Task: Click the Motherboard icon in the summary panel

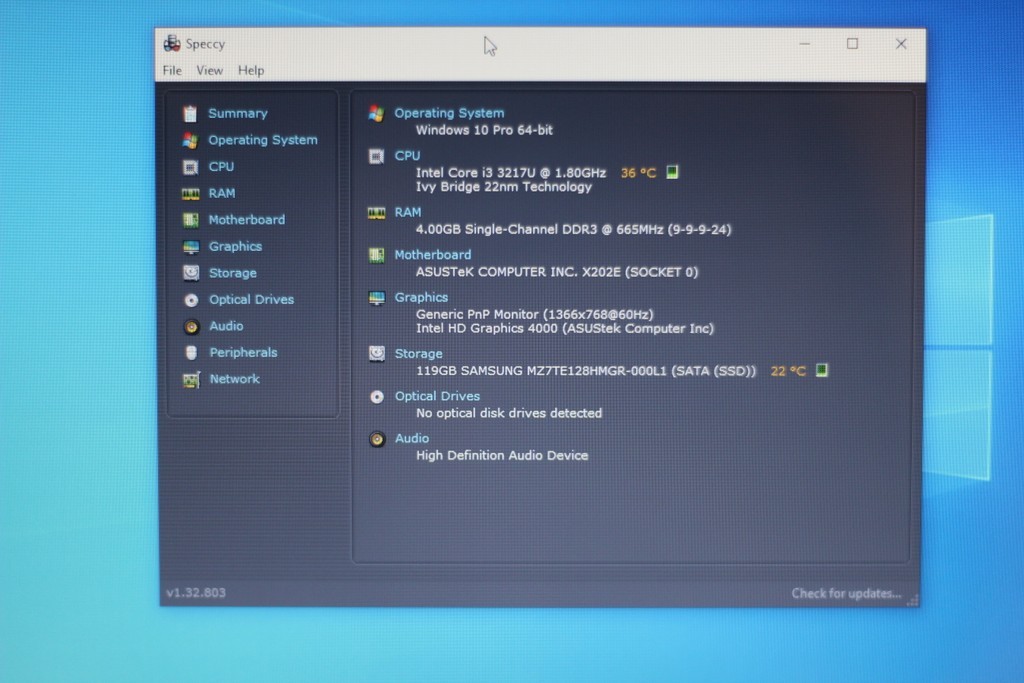Action: [376, 255]
